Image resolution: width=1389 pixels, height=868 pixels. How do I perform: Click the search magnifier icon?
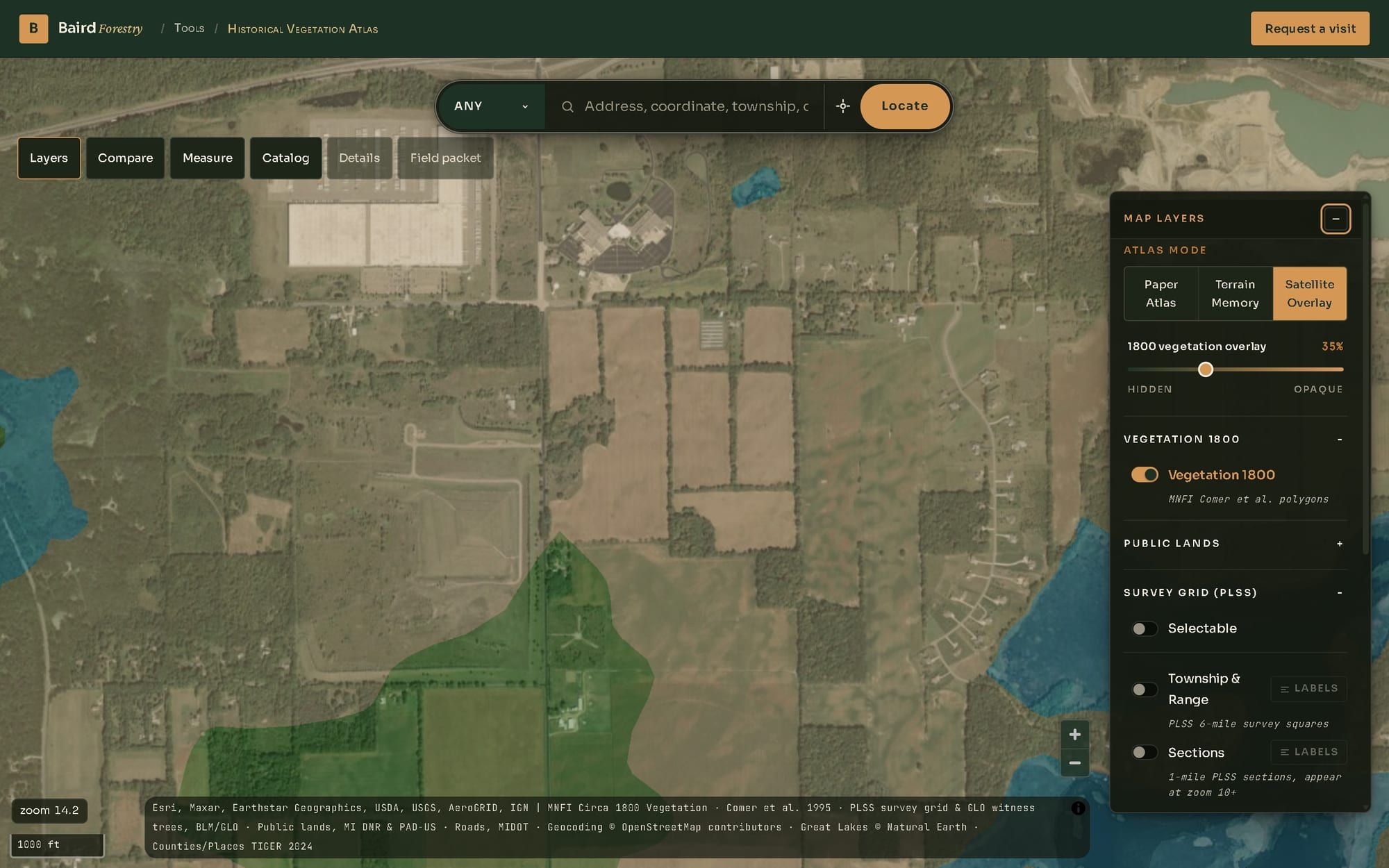pos(567,106)
